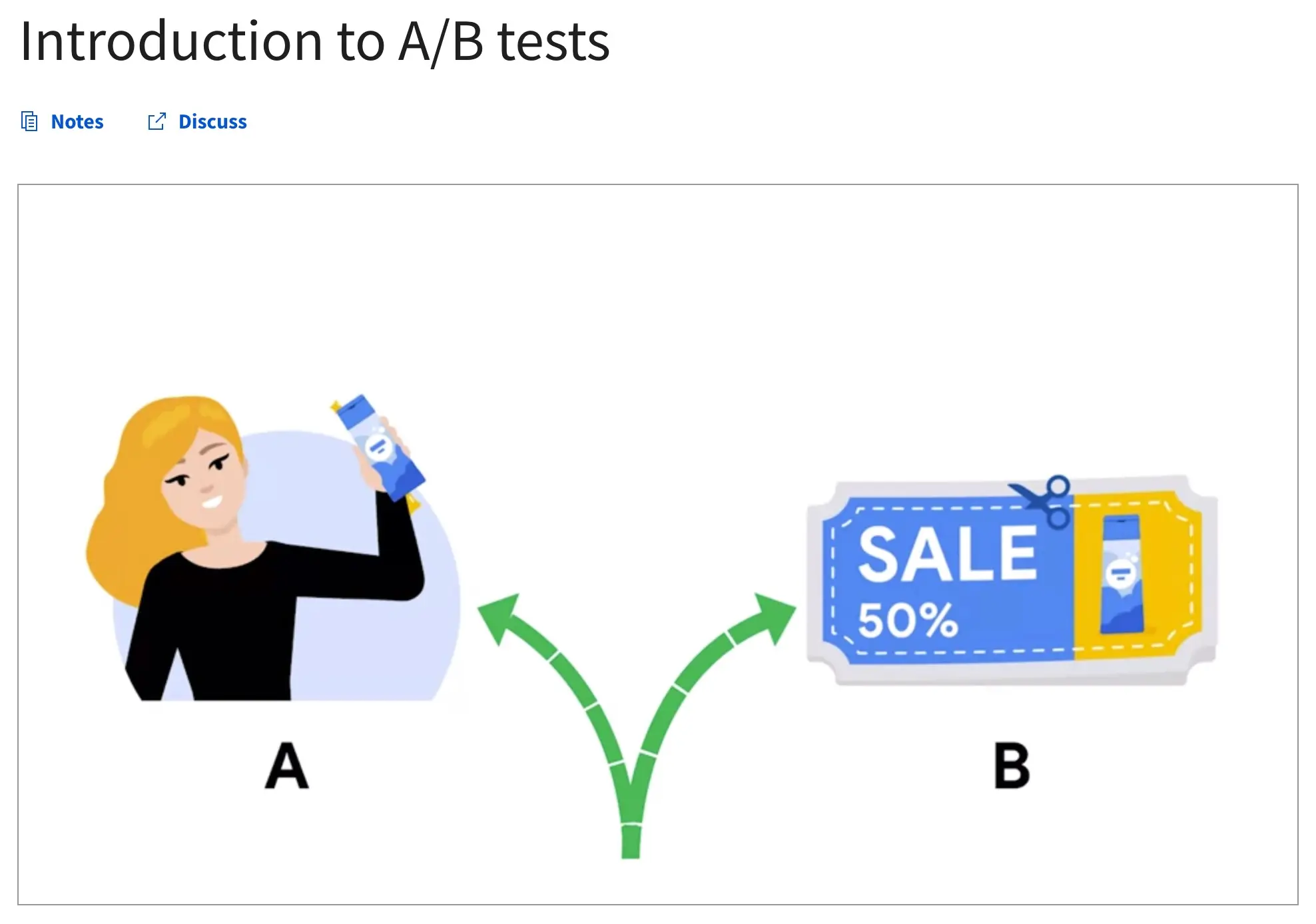Image resolution: width=1316 pixels, height=924 pixels.
Task: Click the Notes document icon
Action: click(x=29, y=122)
